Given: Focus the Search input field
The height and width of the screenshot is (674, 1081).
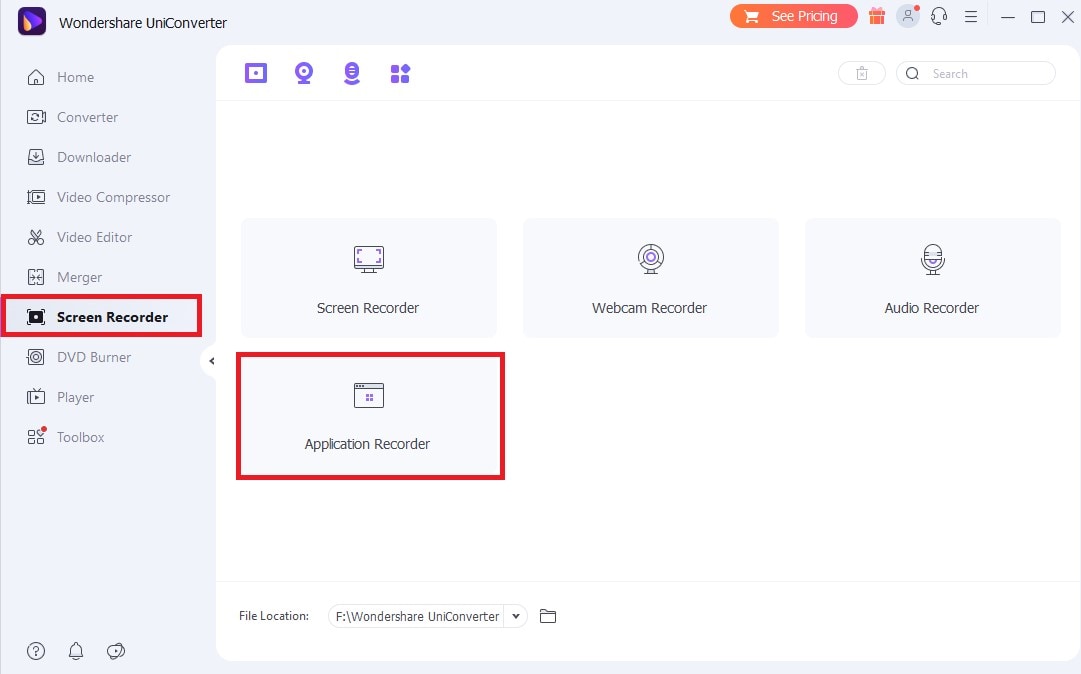Looking at the screenshot, I should pos(976,74).
